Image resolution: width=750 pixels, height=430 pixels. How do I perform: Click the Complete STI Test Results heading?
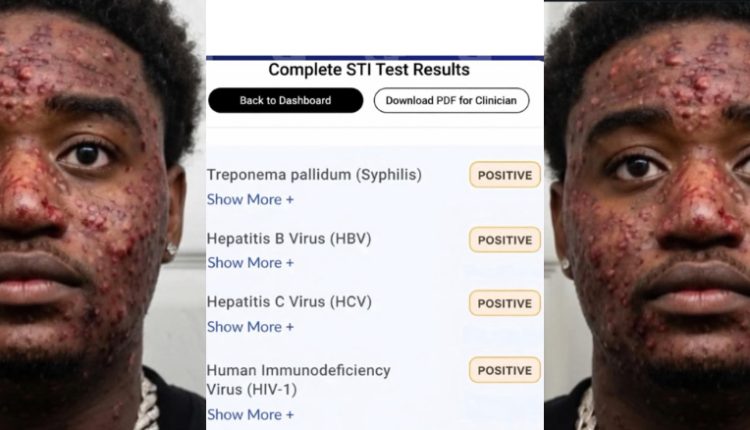click(x=369, y=70)
